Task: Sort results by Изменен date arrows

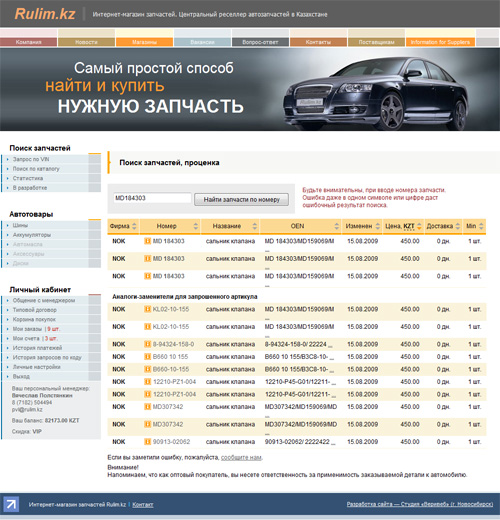Action: (378, 226)
